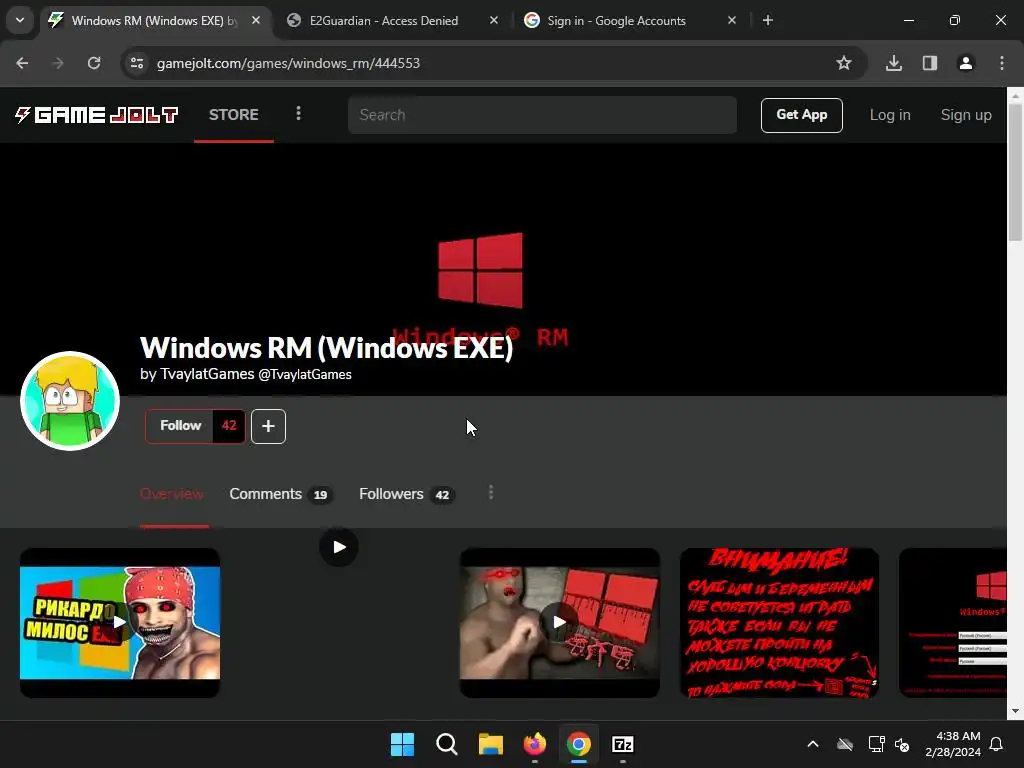Switch to the Comments tab
This screenshot has height=768, width=1024.
click(280, 494)
